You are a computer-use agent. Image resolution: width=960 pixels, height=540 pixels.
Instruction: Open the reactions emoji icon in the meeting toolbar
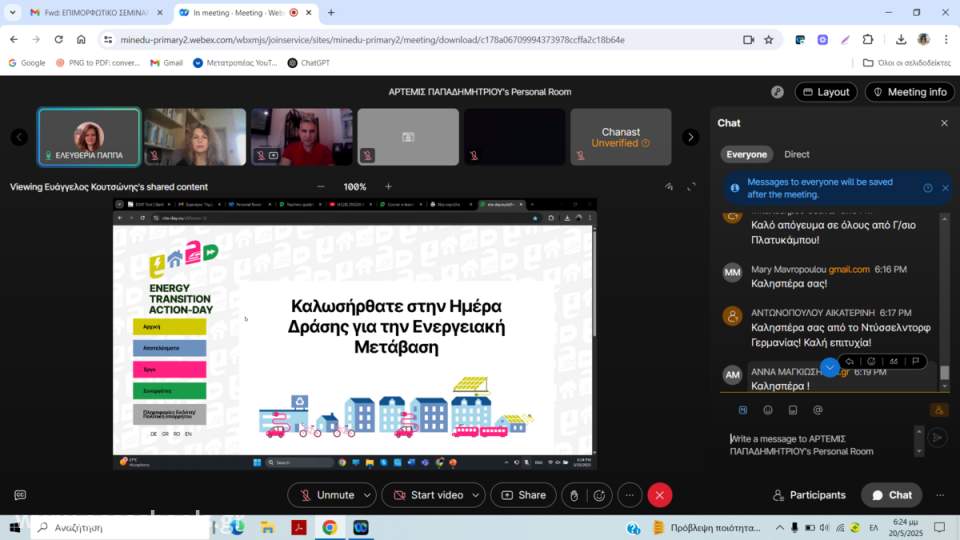tap(599, 495)
